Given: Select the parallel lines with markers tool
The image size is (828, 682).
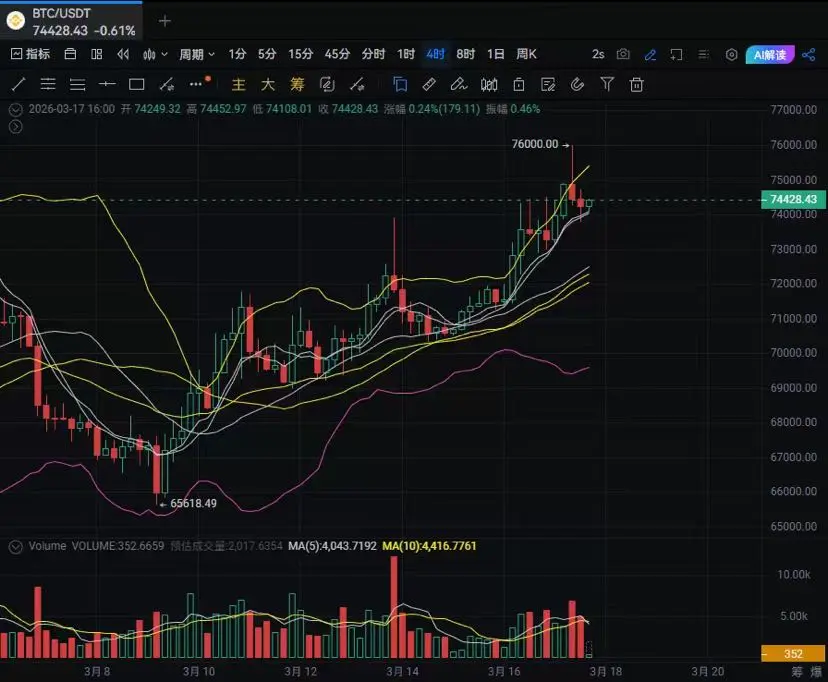Looking at the screenshot, I should (x=48, y=84).
